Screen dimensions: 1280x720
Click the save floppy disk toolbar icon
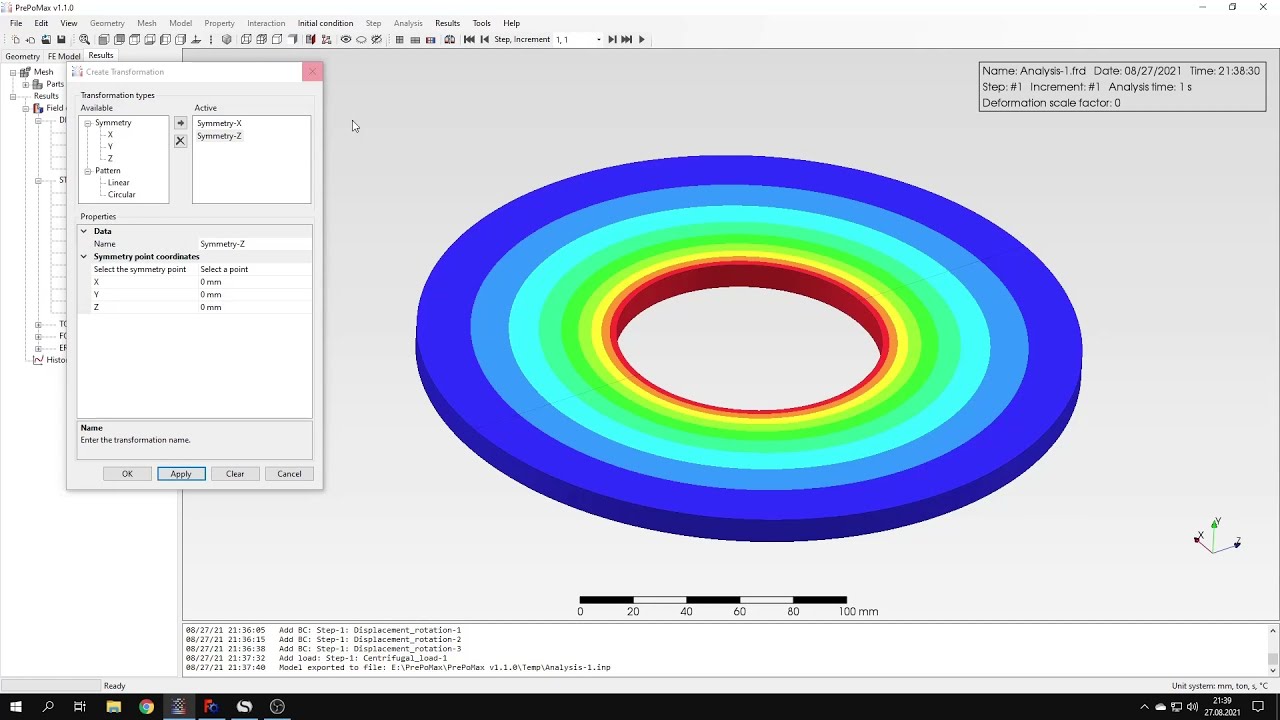(61, 40)
